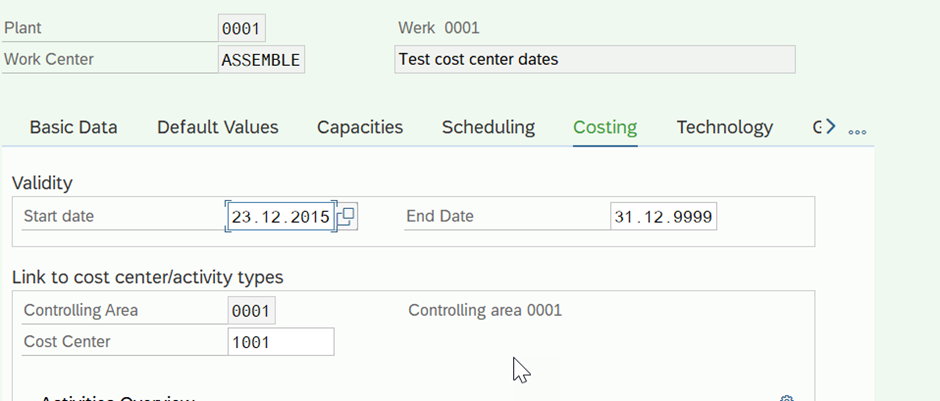Click the description field Test cost center dates
The image size is (940, 401).
click(x=595, y=59)
